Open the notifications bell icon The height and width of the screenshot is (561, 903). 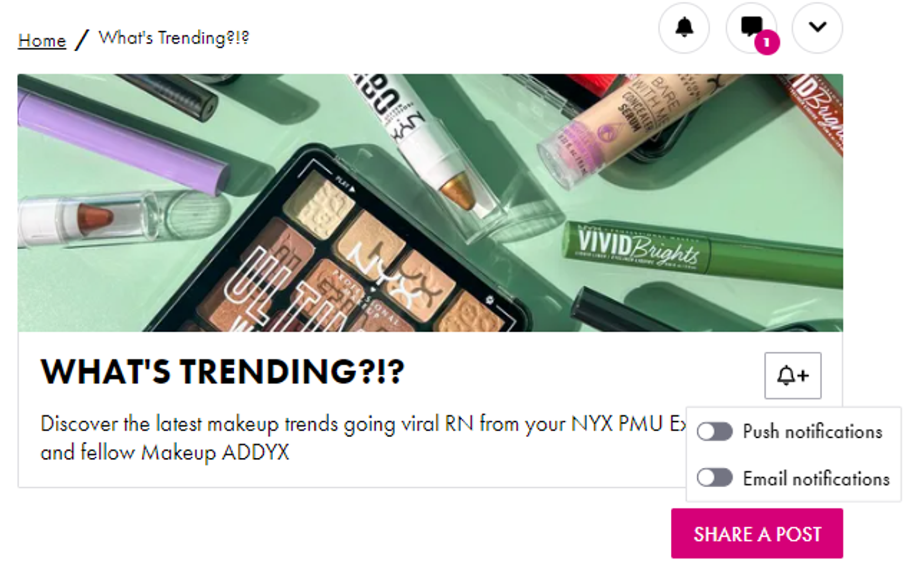(684, 28)
